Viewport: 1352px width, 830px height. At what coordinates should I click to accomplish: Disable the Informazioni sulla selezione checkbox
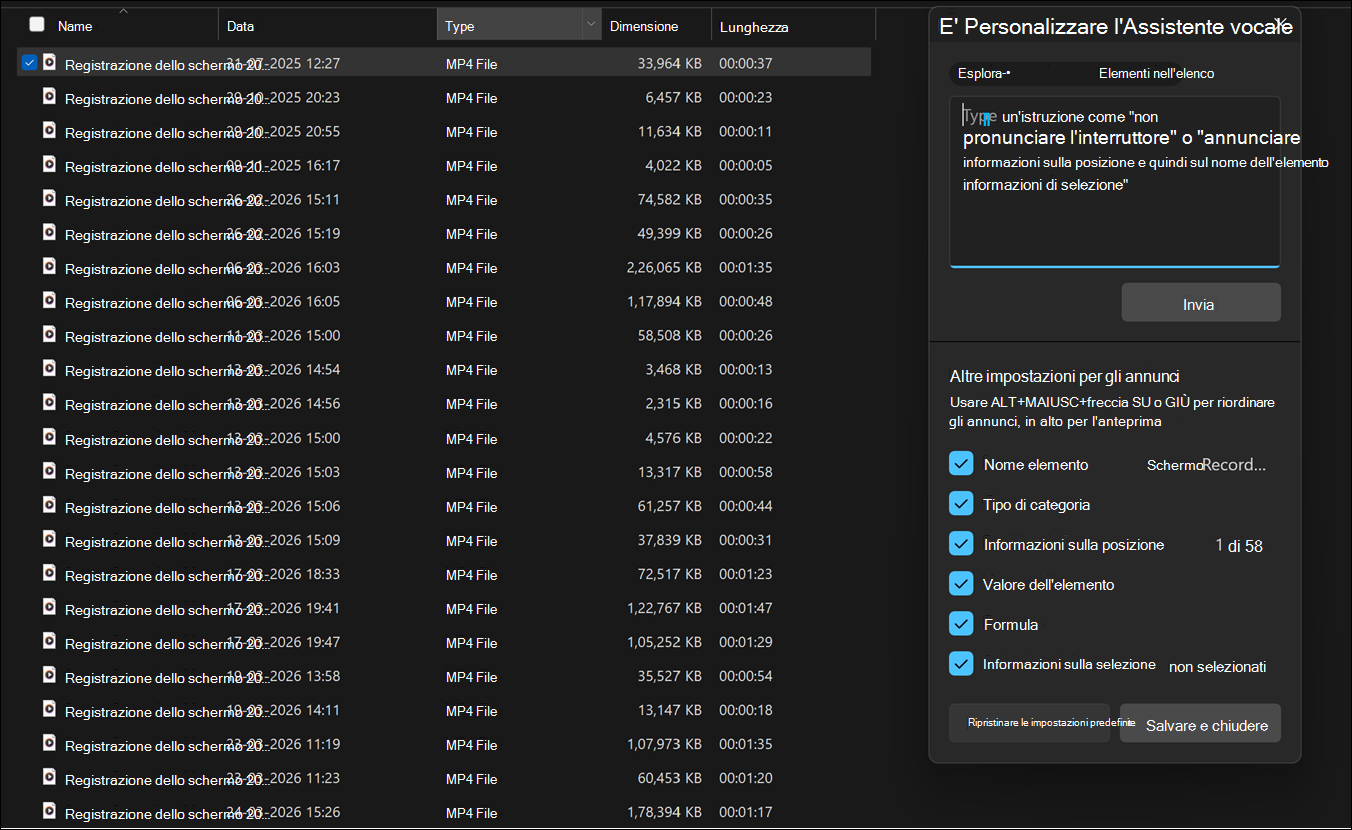961,664
